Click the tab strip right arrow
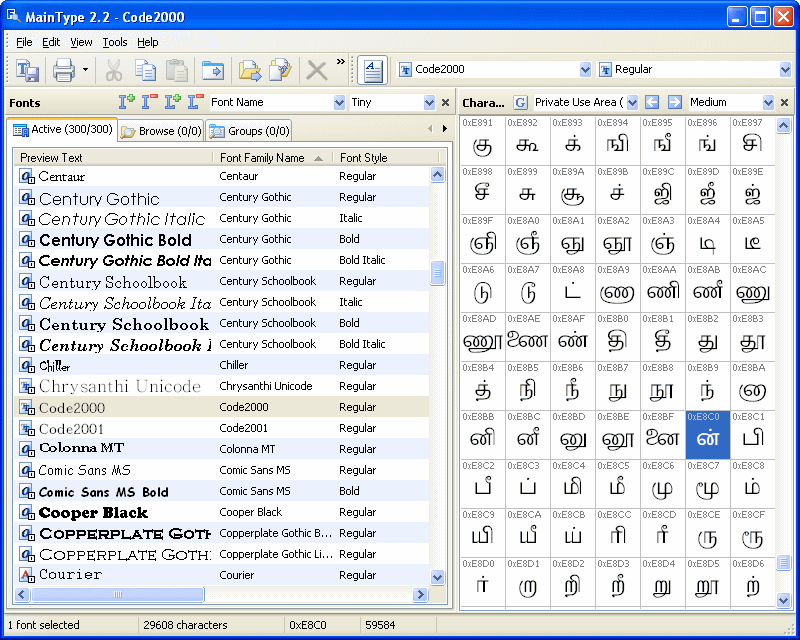Image resolution: width=800 pixels, height=640 pixels. click(444, 129)
